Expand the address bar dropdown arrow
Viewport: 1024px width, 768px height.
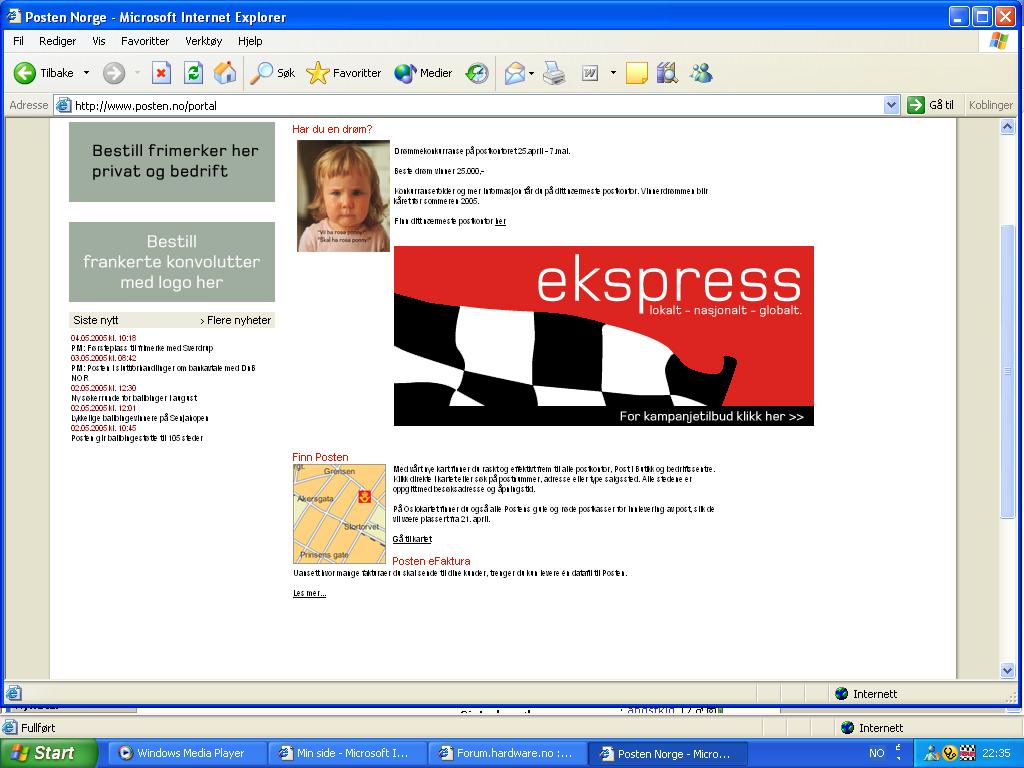click(x=891, y=105)
